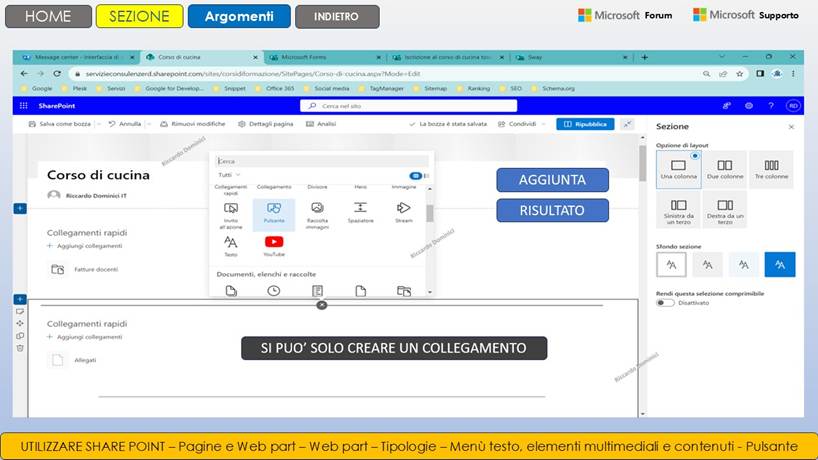Viewport: 818px width, 460px height.
Task: Click the plus icon above Collegamenti rapidi
Action: click(20, 209)
